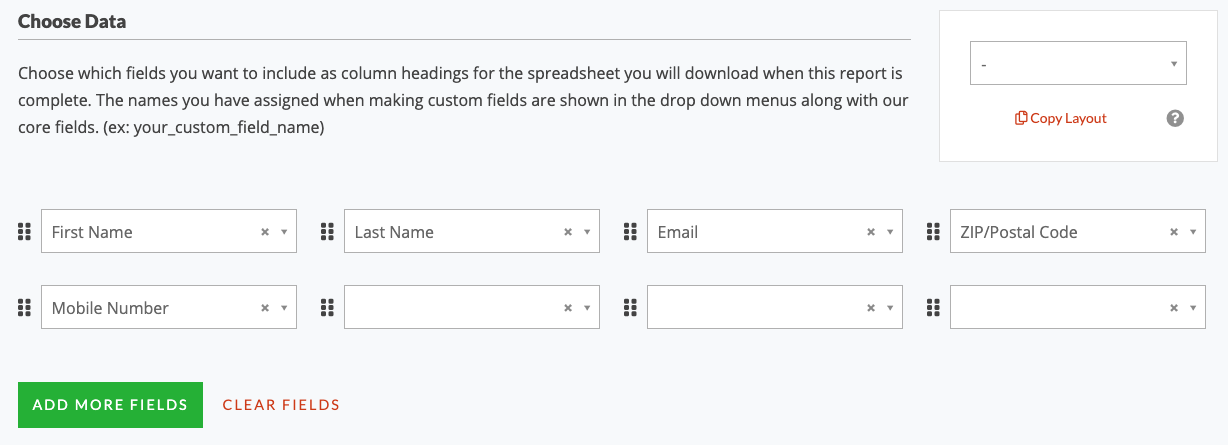Screen dimensions: 1228x445
Task: Click the Copy Layout link
Action: coord(1061,118)
